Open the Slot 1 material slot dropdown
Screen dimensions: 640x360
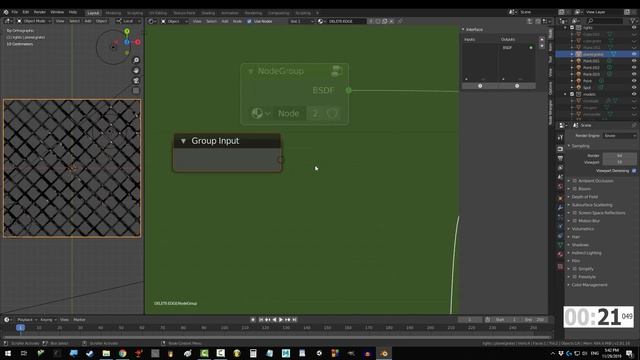(x=301, y=21)
